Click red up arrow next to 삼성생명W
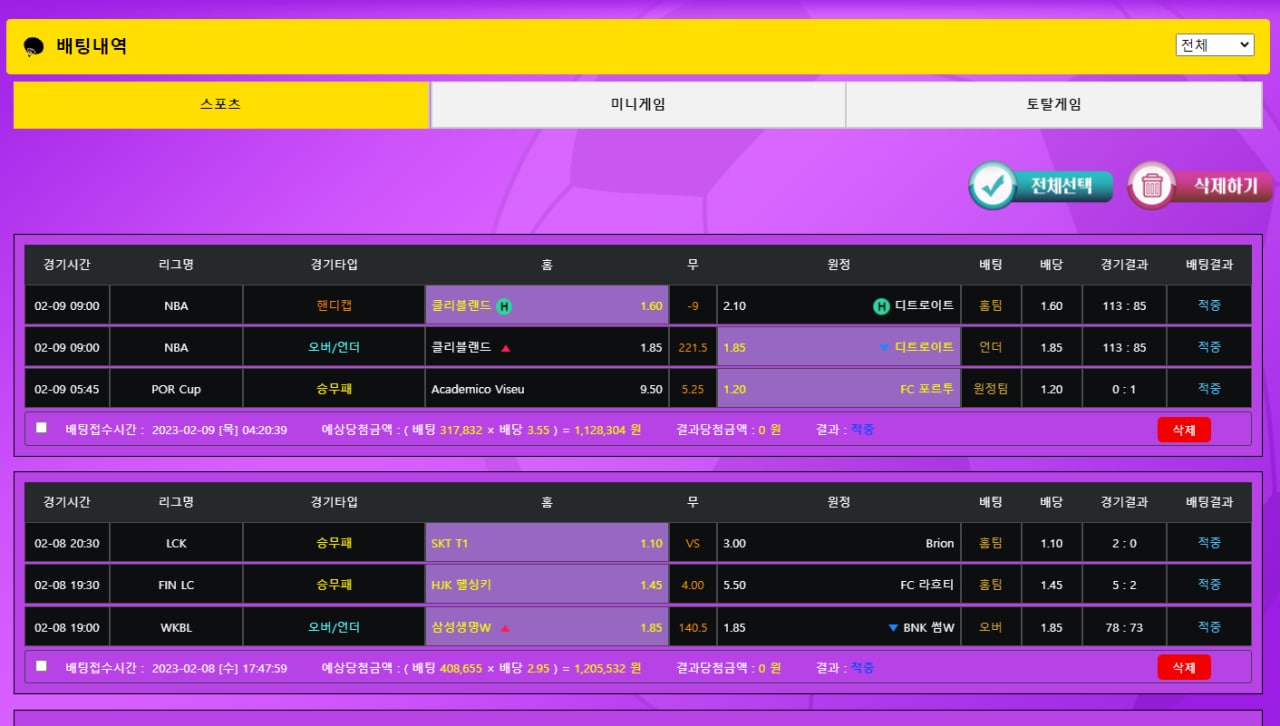1280x726 pixels. (x=505, y=628)
